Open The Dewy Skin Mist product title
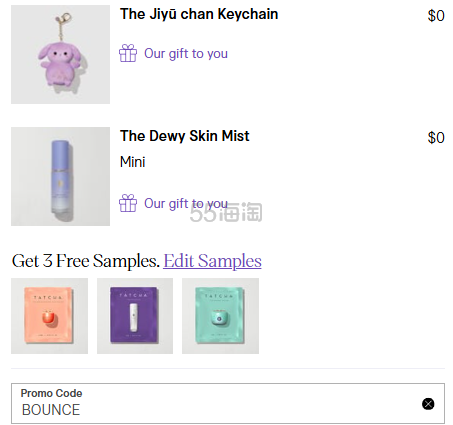This screenshot has height=425, width=453. (x=185, y=136)
